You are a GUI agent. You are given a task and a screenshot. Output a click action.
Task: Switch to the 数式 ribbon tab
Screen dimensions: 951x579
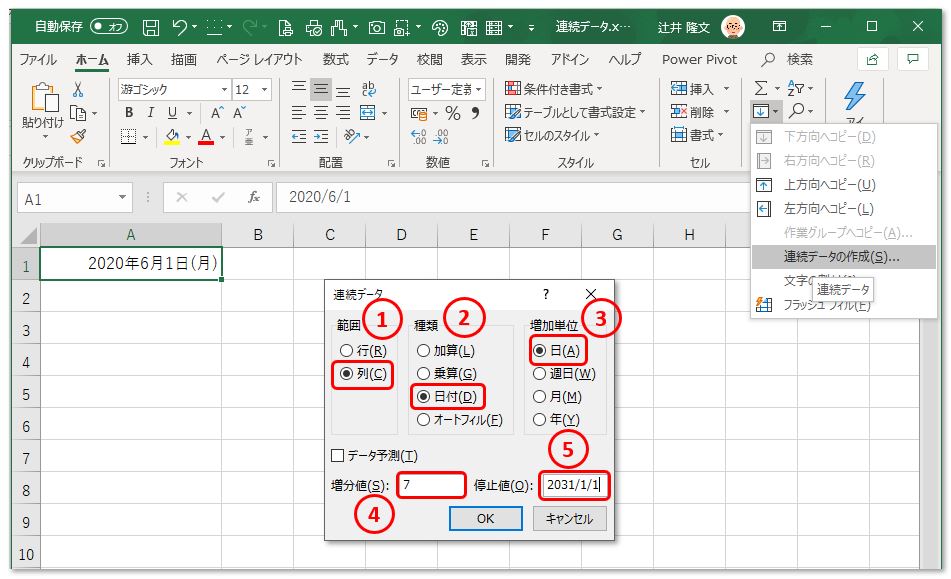(335, 59)
